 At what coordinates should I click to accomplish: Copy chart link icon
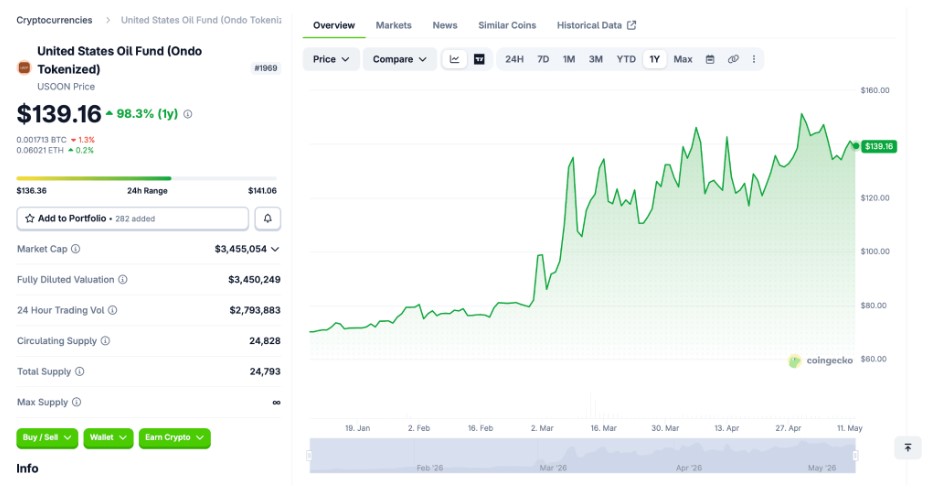[733, 59]
